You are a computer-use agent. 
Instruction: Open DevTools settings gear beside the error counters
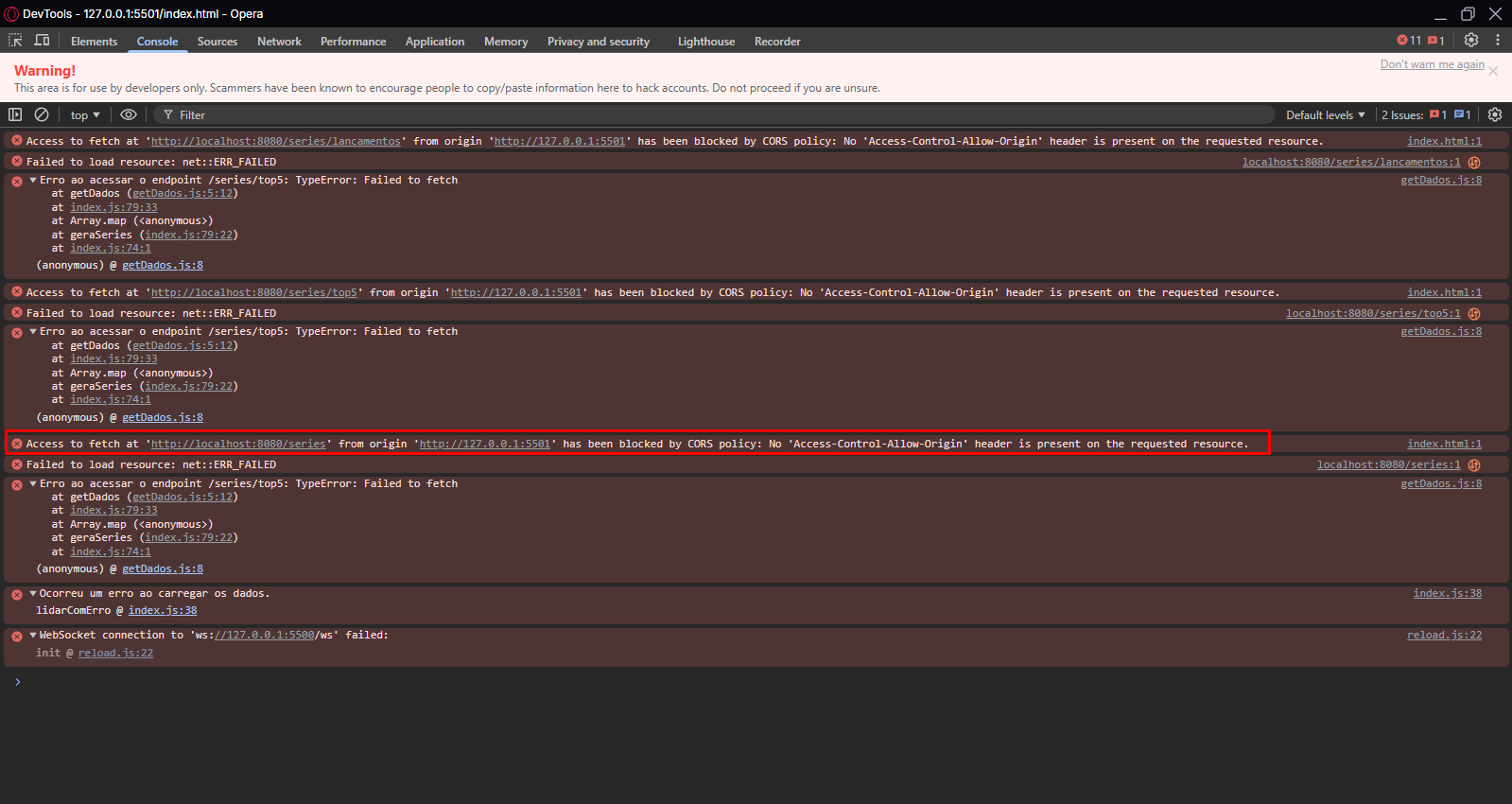tap(1471, 40)
